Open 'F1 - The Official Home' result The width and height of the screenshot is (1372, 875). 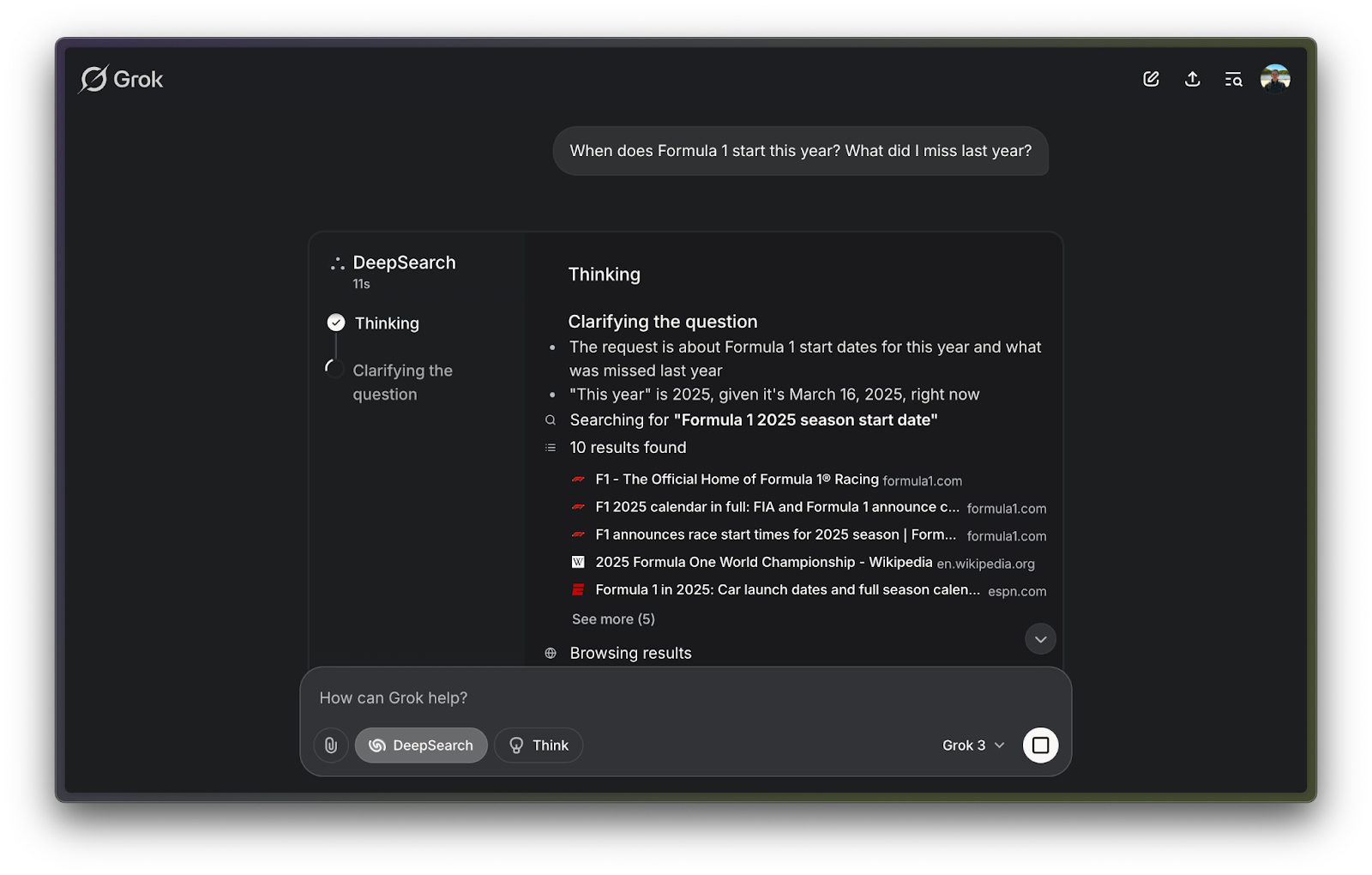(x=736, y=480)
